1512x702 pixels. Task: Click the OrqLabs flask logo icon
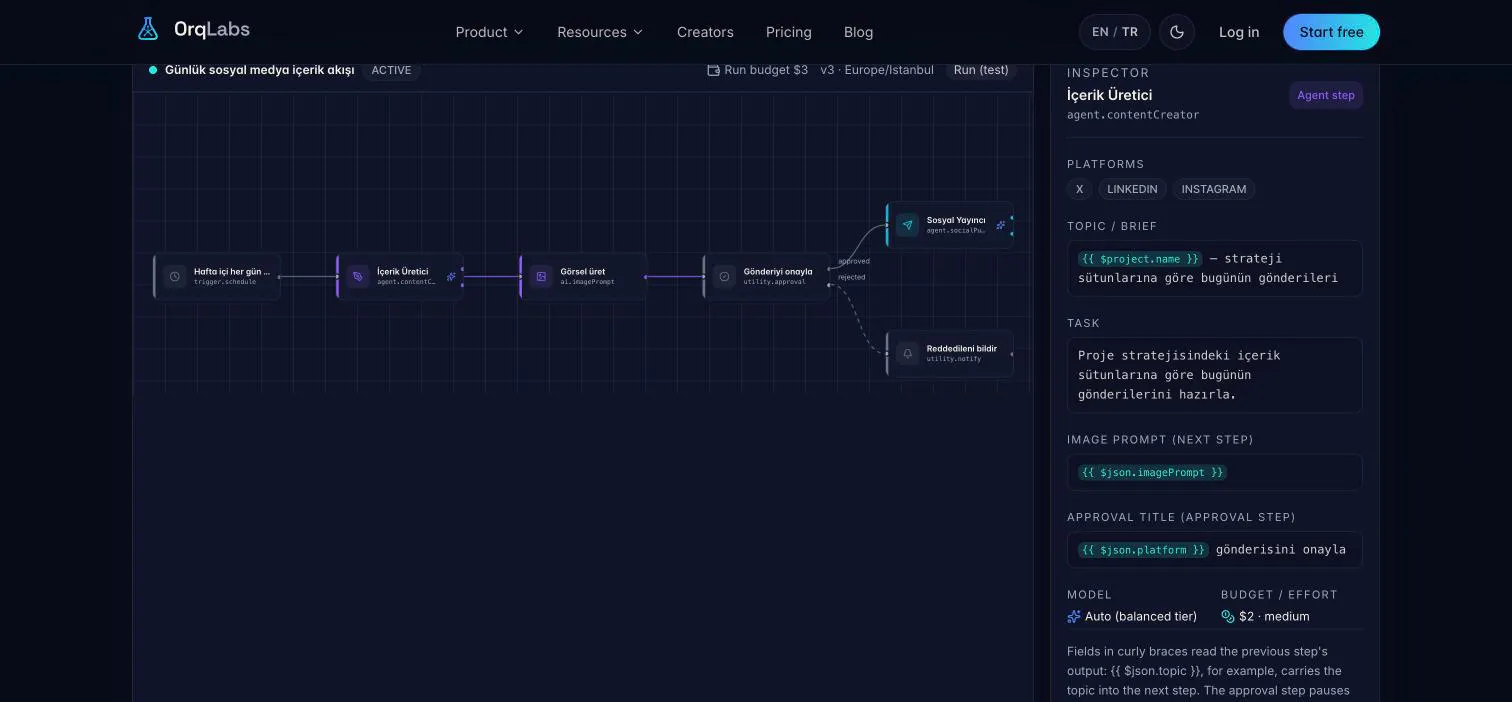[148, 29]
